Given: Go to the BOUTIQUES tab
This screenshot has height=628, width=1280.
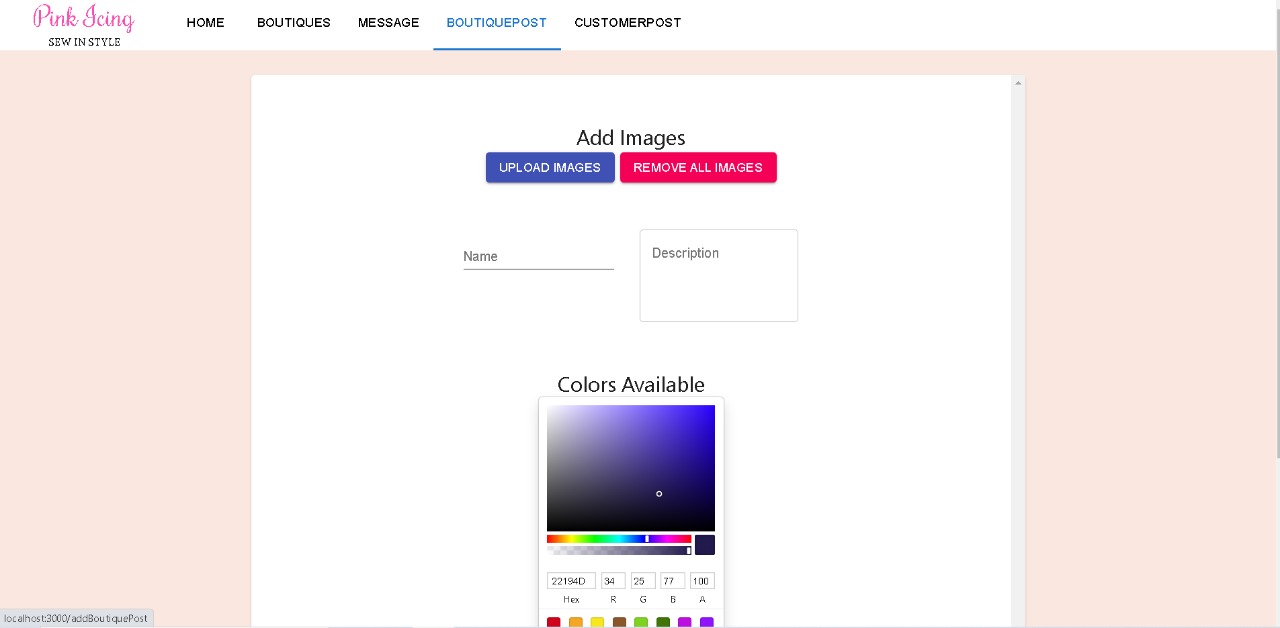Looking at the screenshot, I should pos(294,23).
